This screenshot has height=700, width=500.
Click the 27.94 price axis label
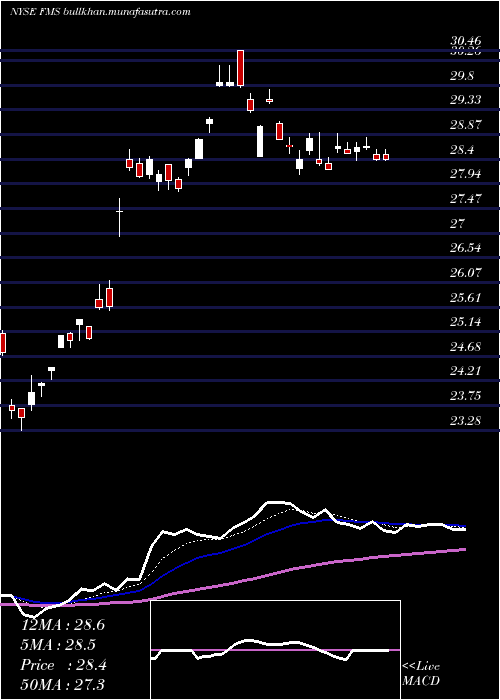coord(466,174)
